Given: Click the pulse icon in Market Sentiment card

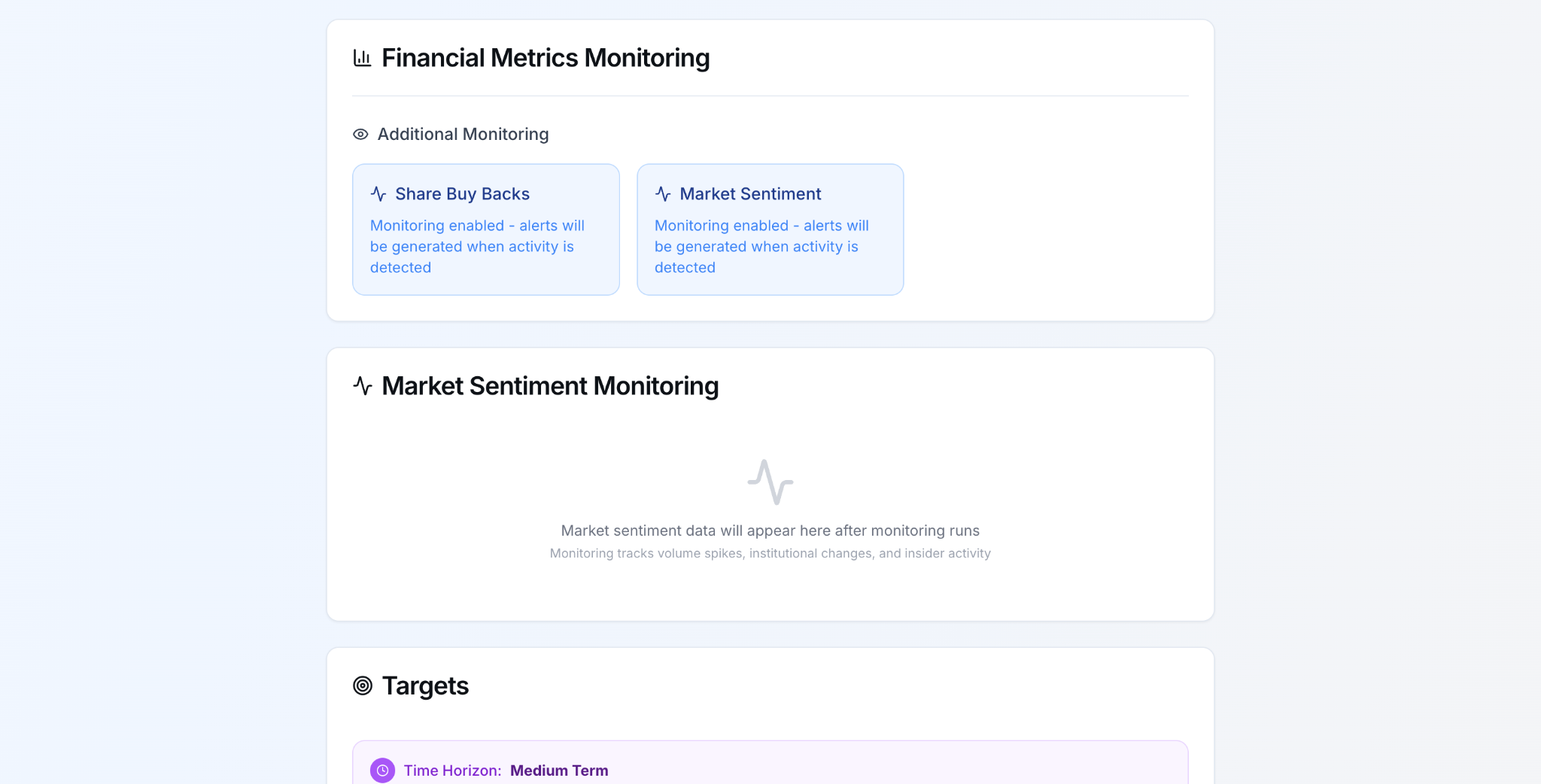Looking at the screenshot, I should pyautogui.click(x=663, y=194).
